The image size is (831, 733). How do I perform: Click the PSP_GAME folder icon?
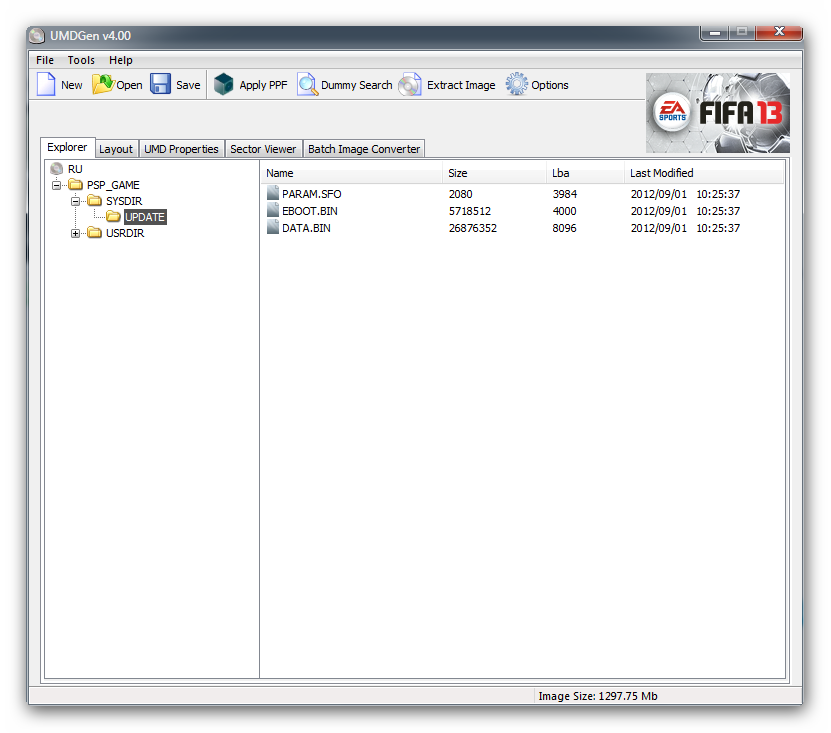[x=76, y=185]
